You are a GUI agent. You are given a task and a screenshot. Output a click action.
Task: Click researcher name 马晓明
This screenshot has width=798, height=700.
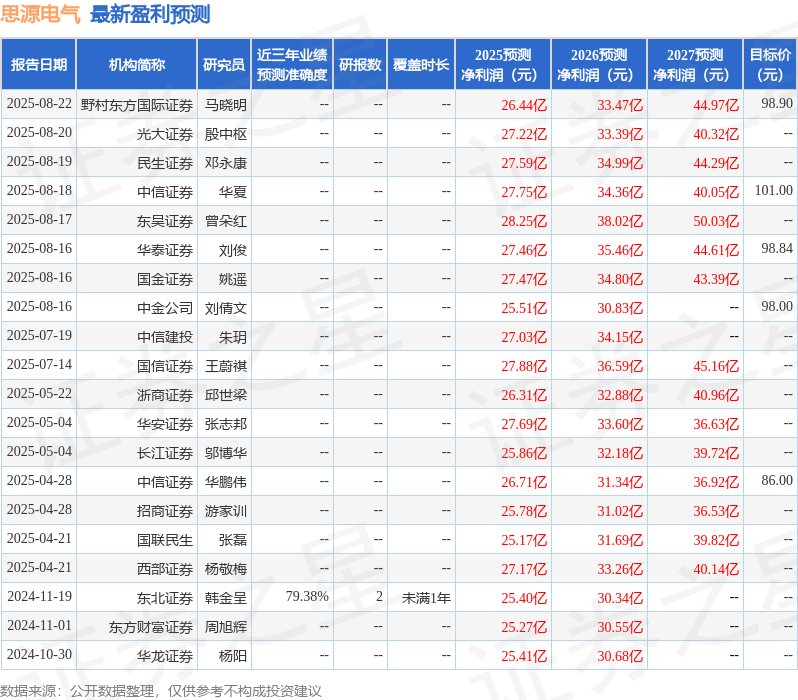[225, 105]
